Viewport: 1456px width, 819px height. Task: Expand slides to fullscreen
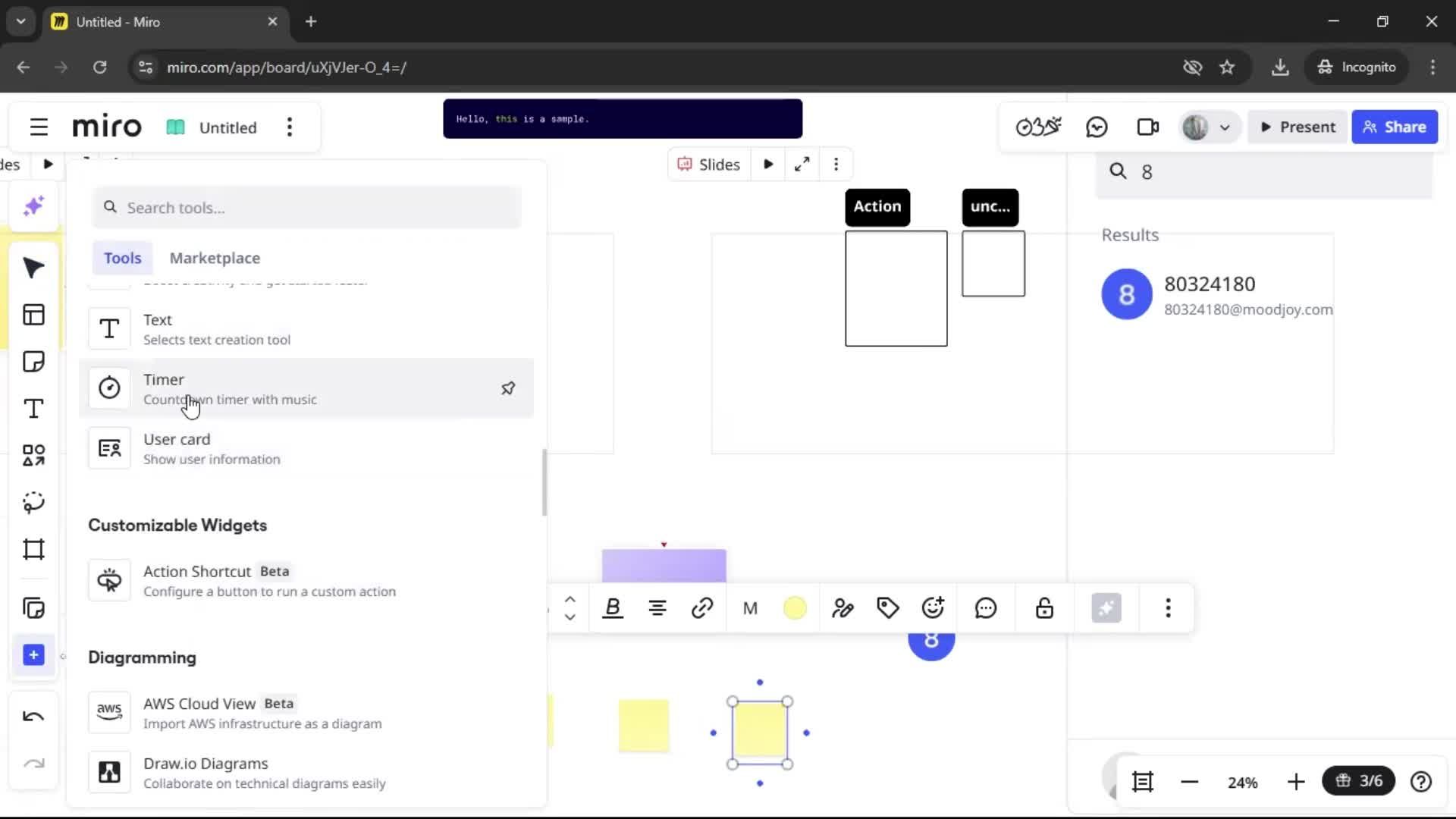coord(802,165)
